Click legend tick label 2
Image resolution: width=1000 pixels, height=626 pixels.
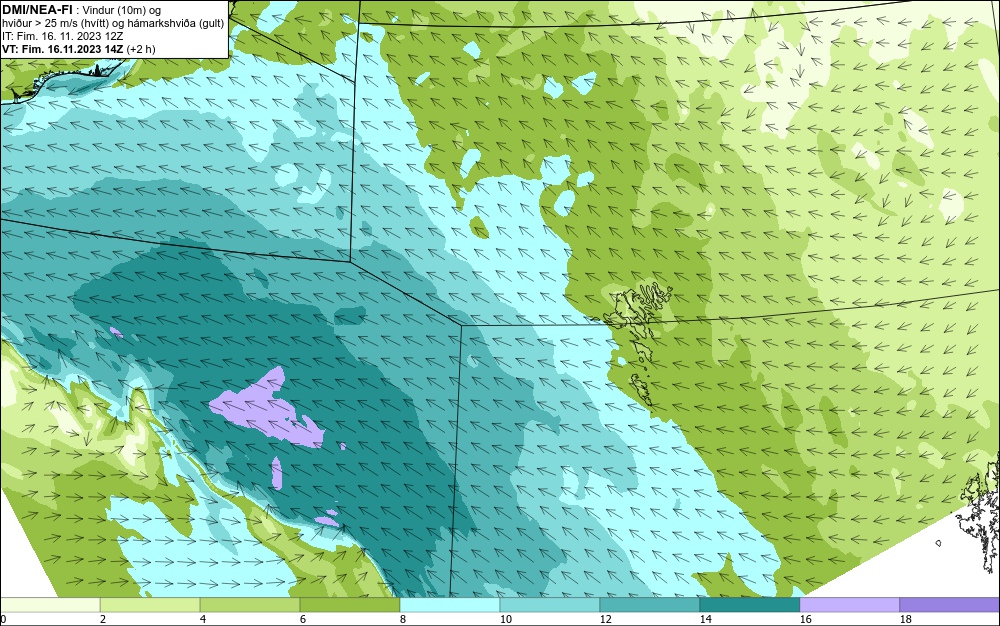103,619
